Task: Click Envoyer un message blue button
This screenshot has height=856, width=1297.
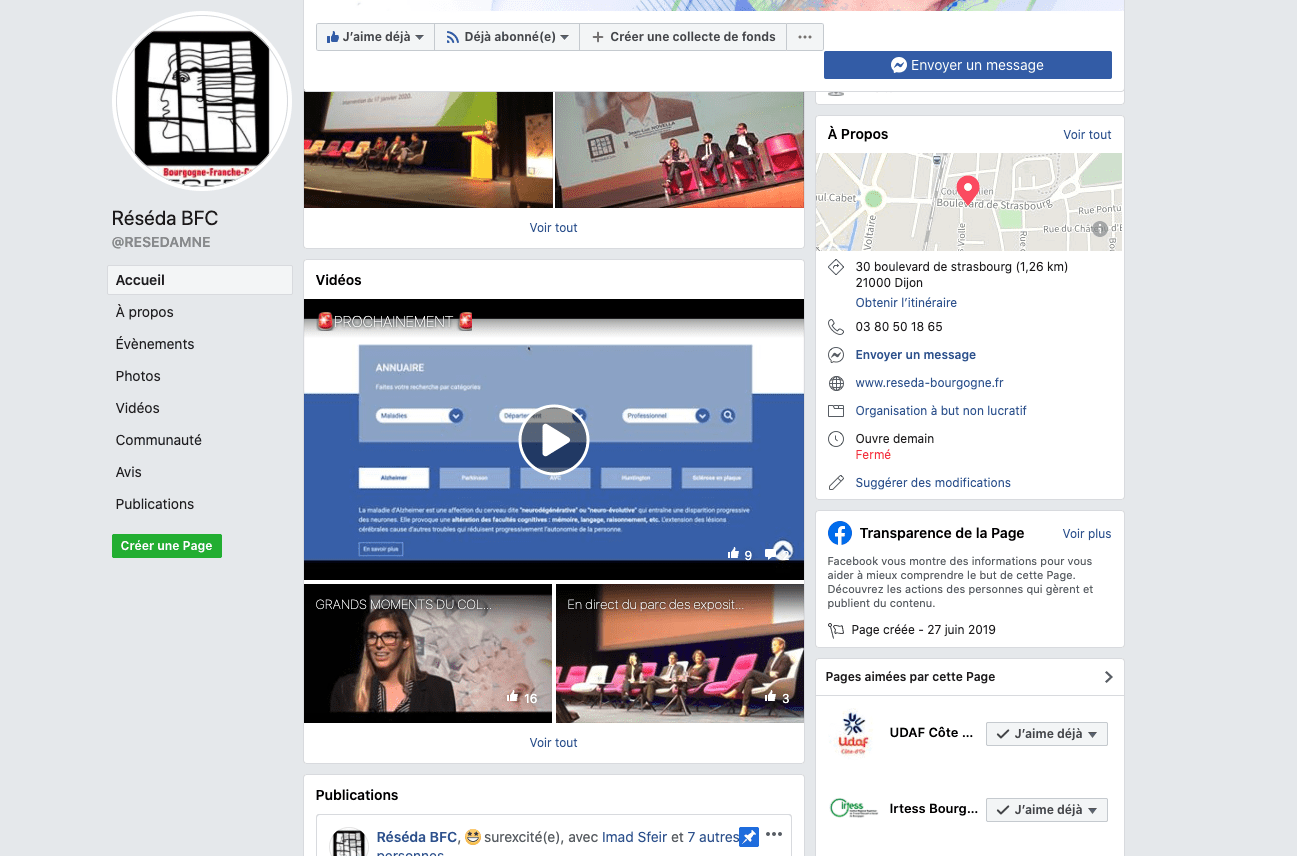Action: [967, 65]
